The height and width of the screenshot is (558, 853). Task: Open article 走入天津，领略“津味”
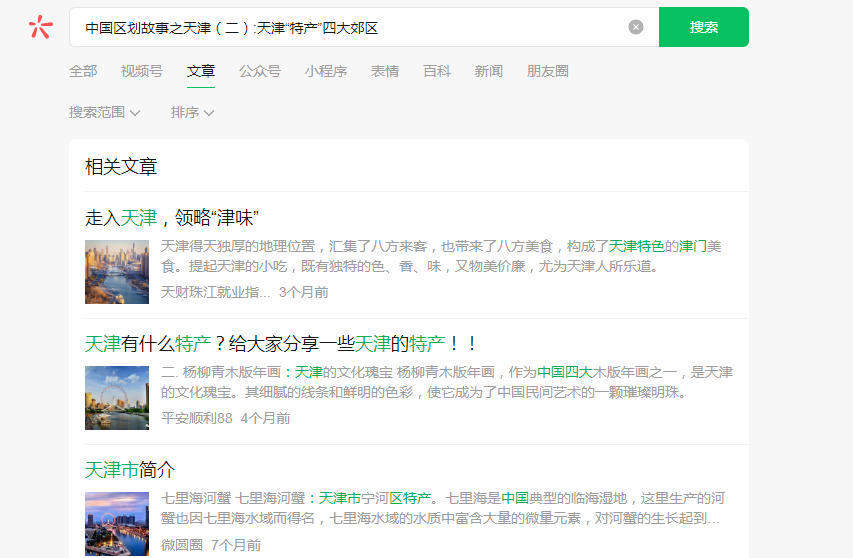[171, 218]
